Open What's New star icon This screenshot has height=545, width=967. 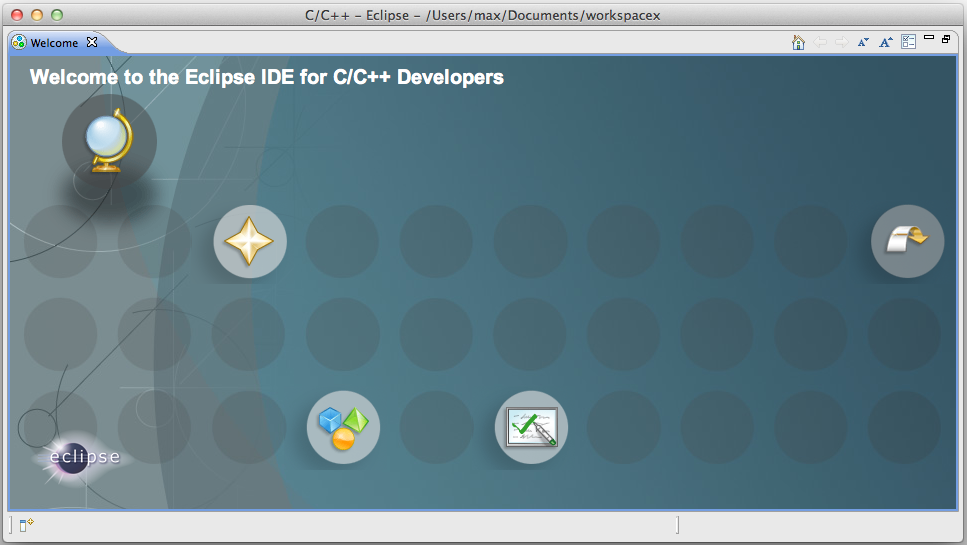[x=250, y=241]
